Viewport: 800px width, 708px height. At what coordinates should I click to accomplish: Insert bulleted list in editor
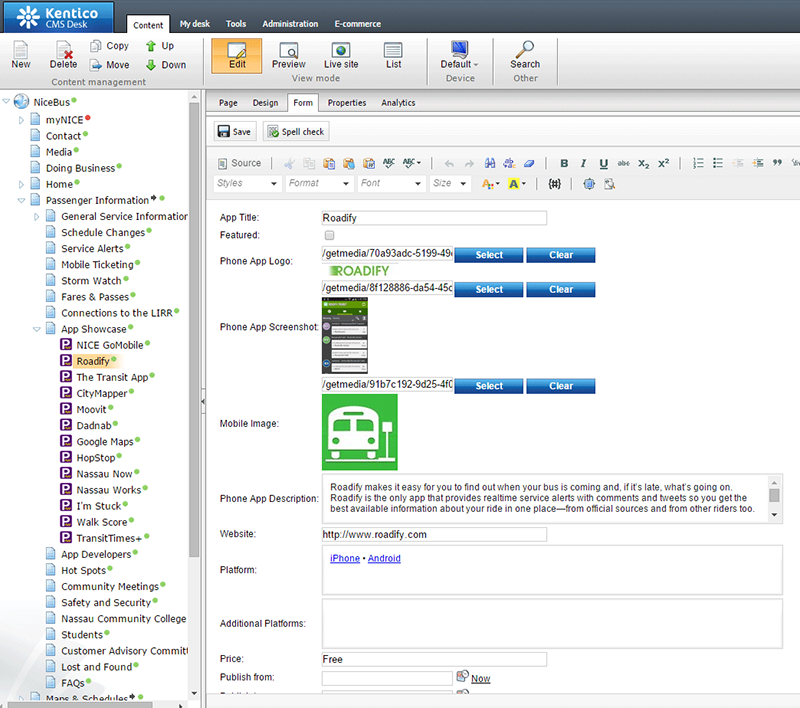tap(718, 163)
